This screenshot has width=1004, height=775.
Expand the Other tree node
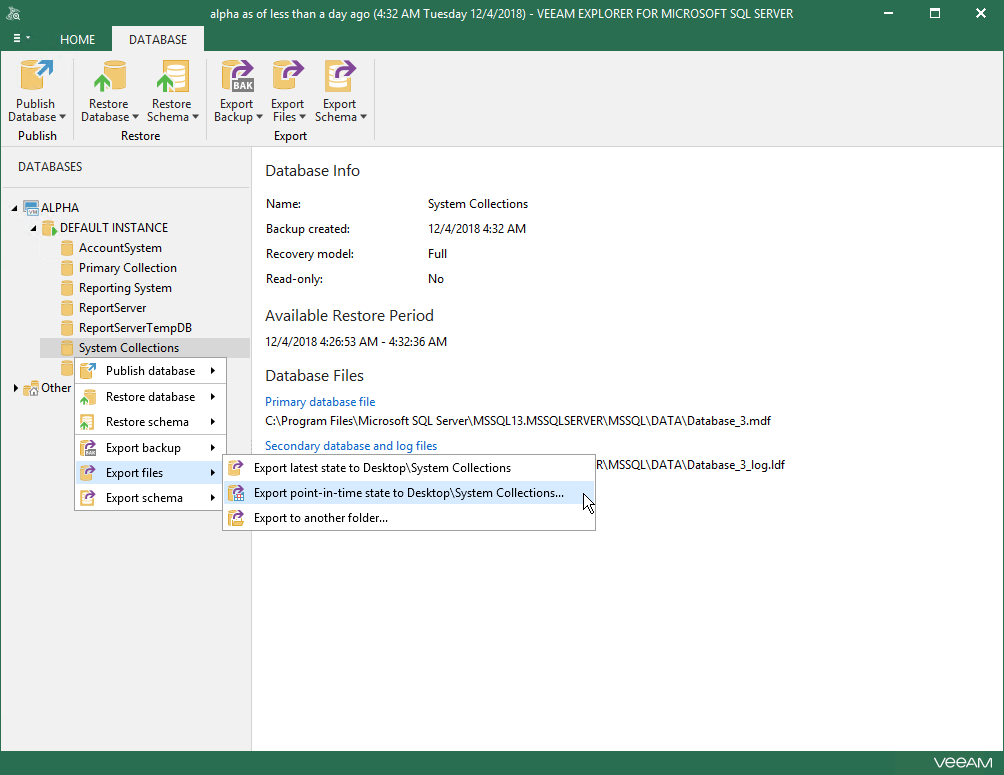pos(15,388)
